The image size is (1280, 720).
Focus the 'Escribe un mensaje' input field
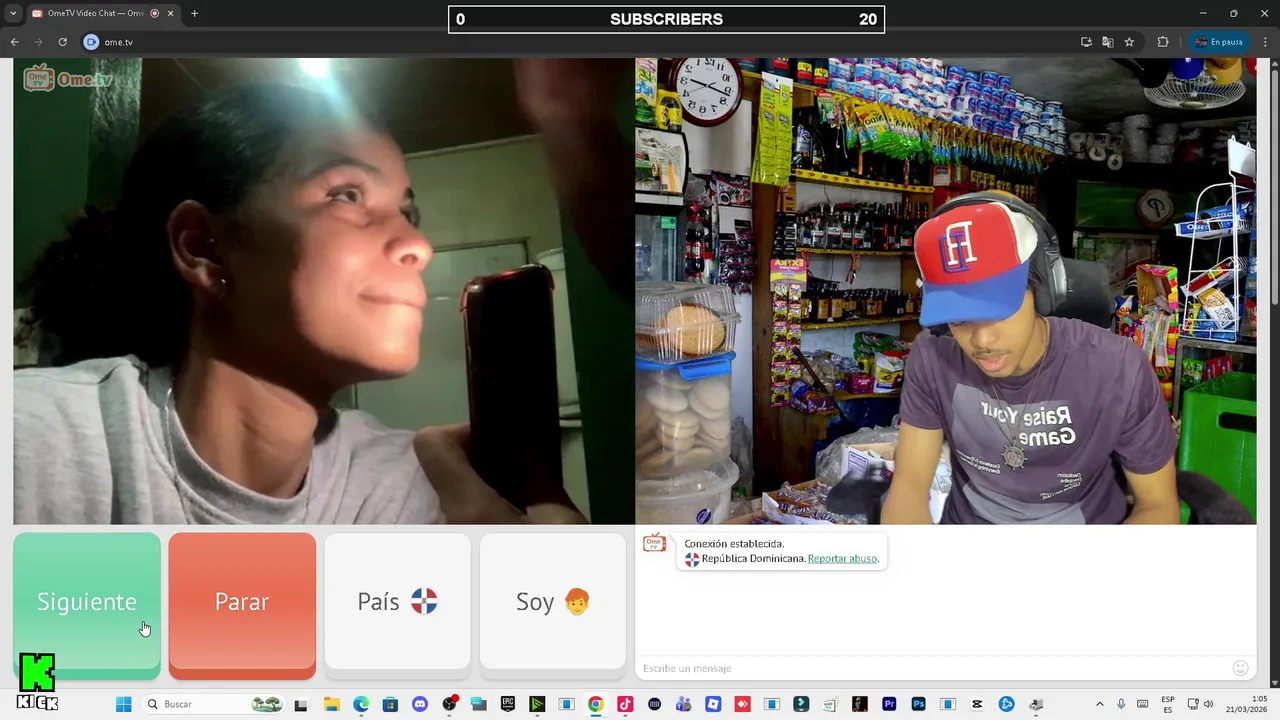[x=935, y=668]
